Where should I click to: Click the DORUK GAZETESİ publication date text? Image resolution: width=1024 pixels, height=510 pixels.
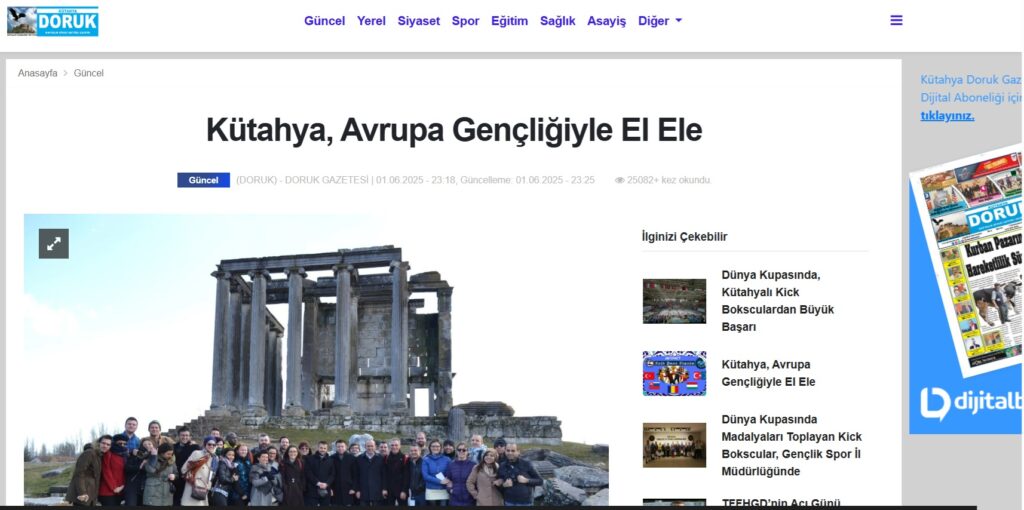pyautogui.click(x=415, y=180)
